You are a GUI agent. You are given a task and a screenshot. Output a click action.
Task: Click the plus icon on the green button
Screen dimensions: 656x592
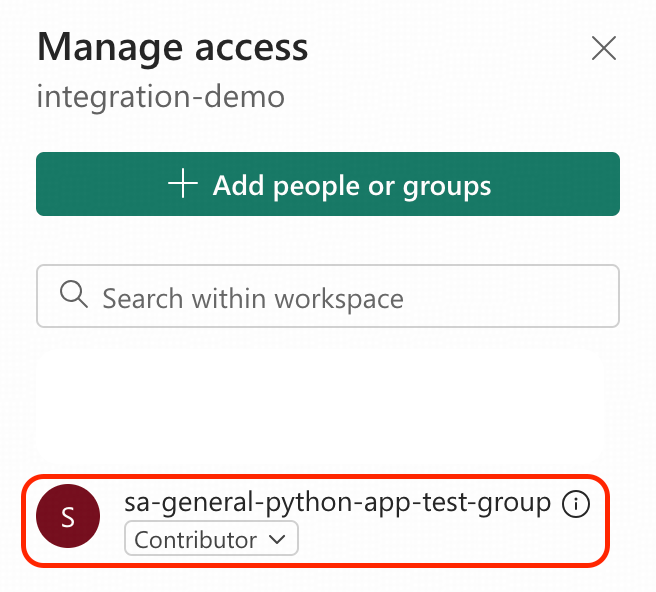(x=182, y=185)
